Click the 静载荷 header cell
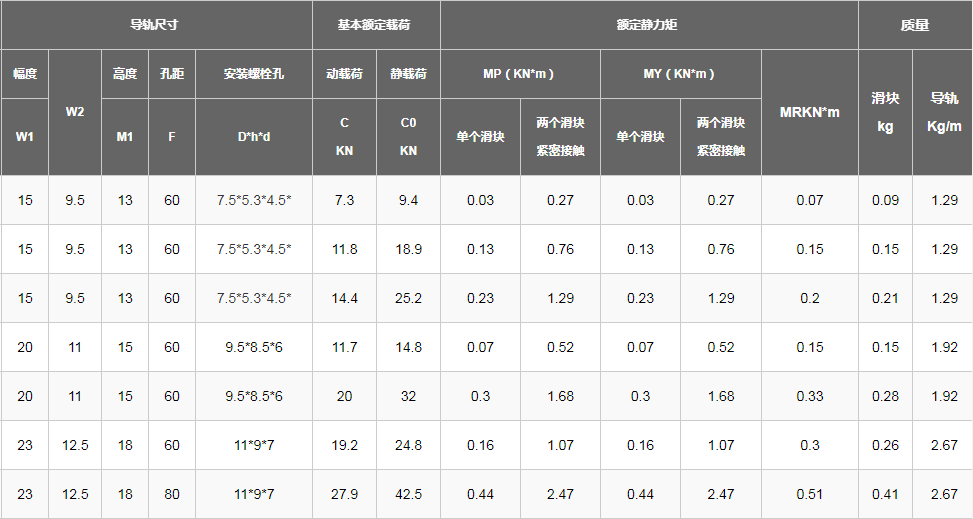 pyautogui.click(x=408, y=74)
